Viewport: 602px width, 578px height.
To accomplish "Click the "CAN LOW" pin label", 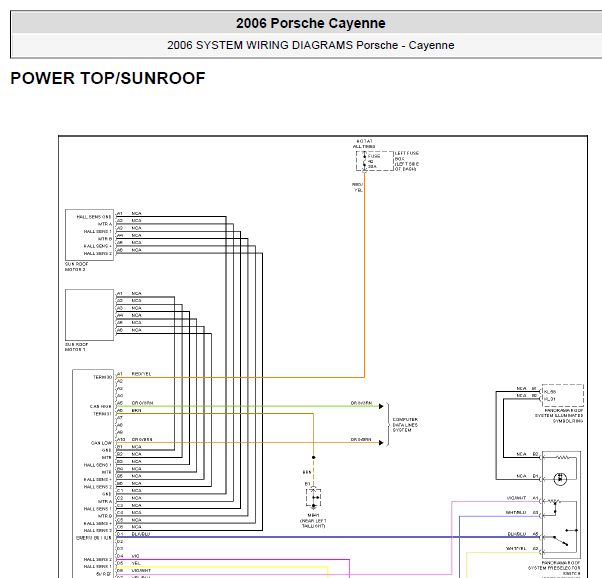I will (101, 443).
